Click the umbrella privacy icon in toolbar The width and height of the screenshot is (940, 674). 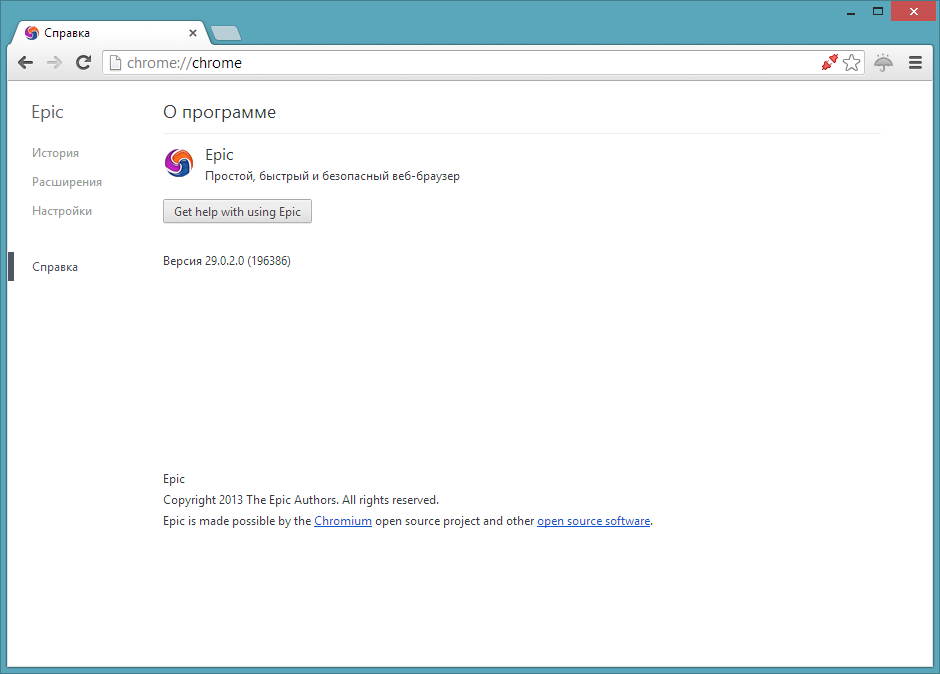point(884,63)
